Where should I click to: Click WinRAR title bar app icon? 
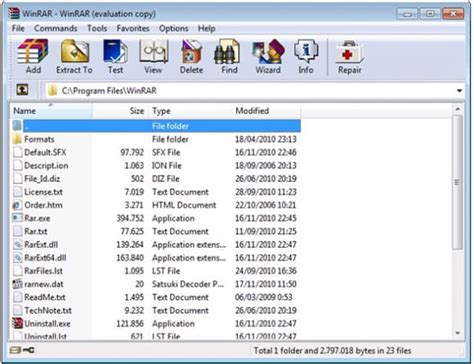click(x=14, y=13)
